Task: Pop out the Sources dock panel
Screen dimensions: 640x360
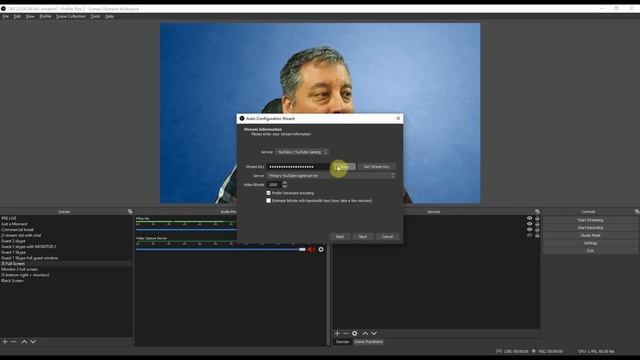Action: click(537, 211)
